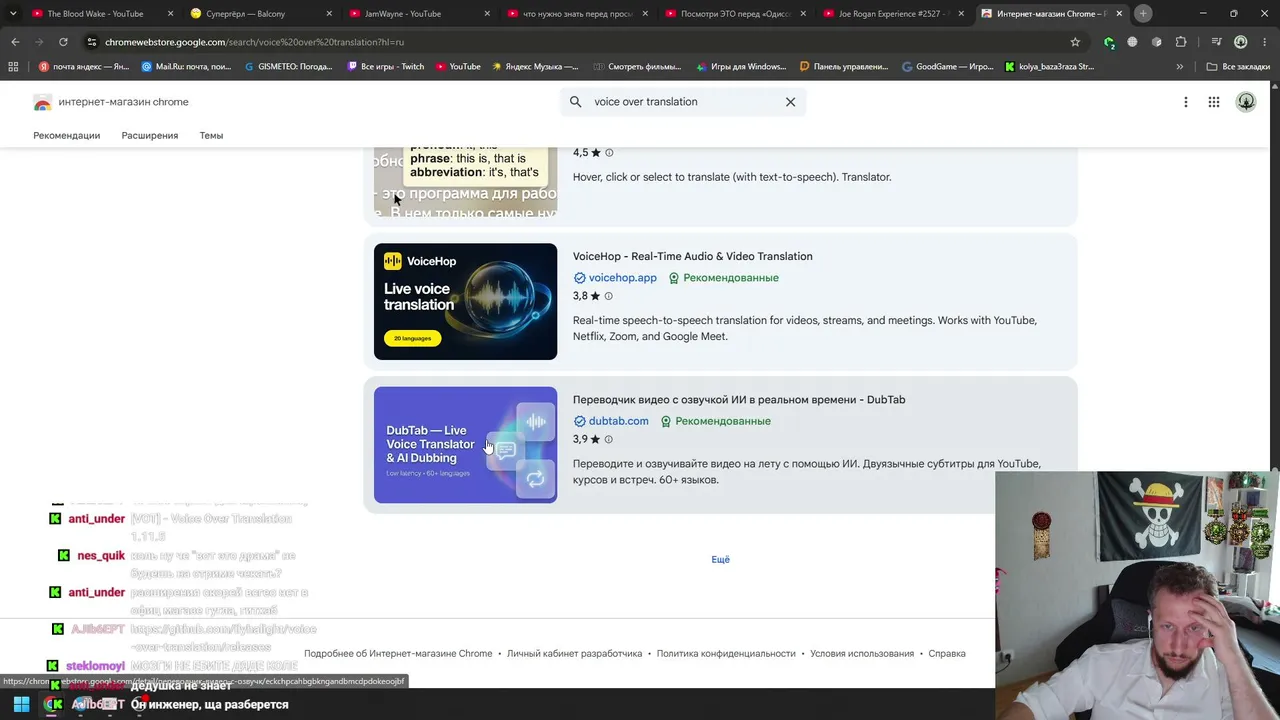
Task: Open the 'Все игры - Twitch' bookmark
Action: pyautogui.click(x=385, y=67)
